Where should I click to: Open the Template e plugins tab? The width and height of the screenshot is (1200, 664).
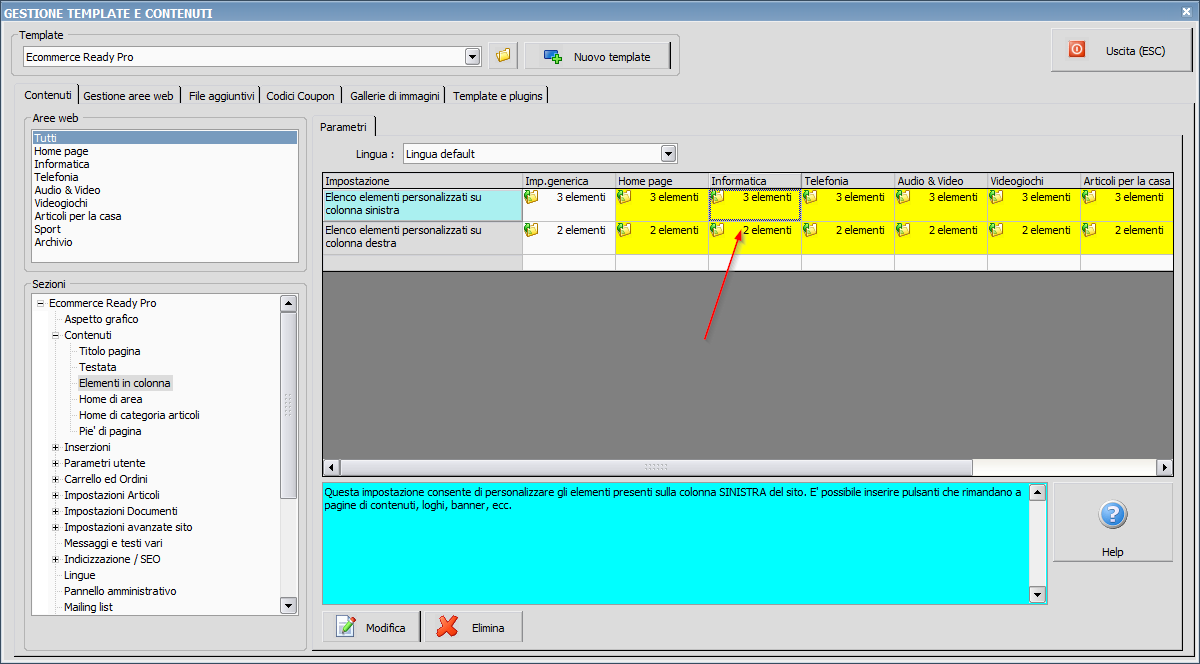point(498,96)
